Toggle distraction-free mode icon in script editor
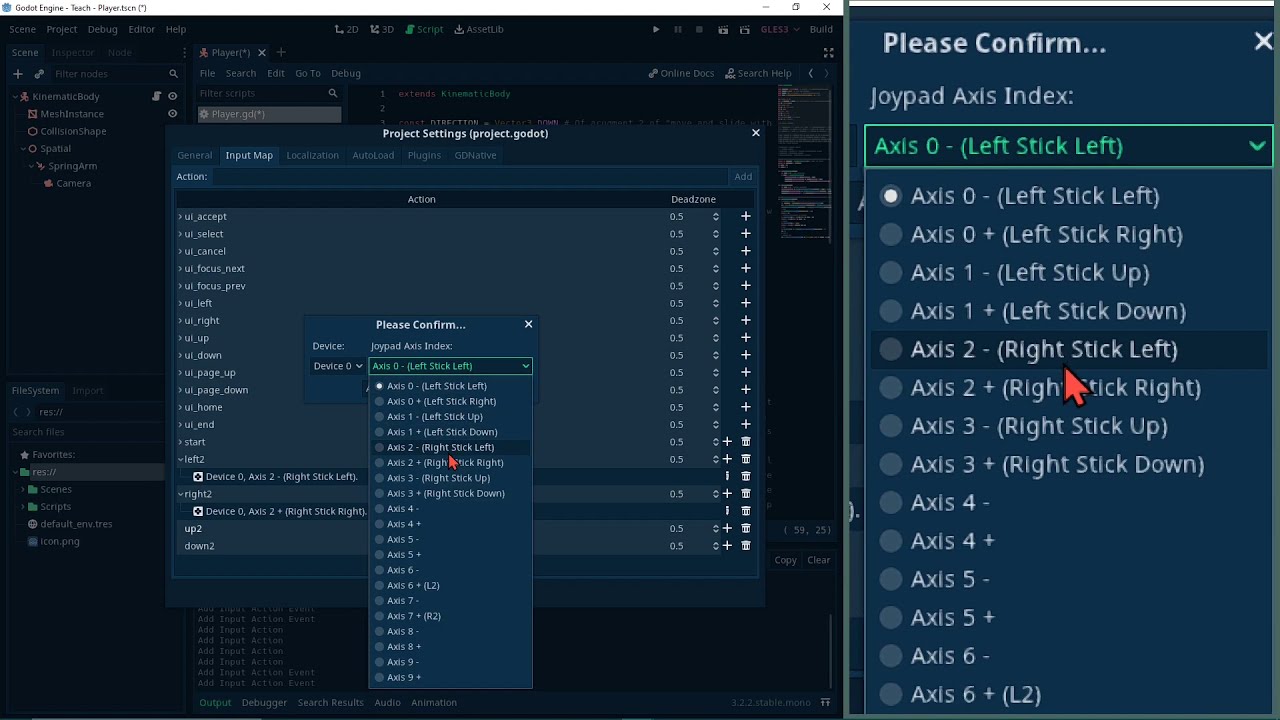This screenshot has width=1280, height=720. click(828, 53)
